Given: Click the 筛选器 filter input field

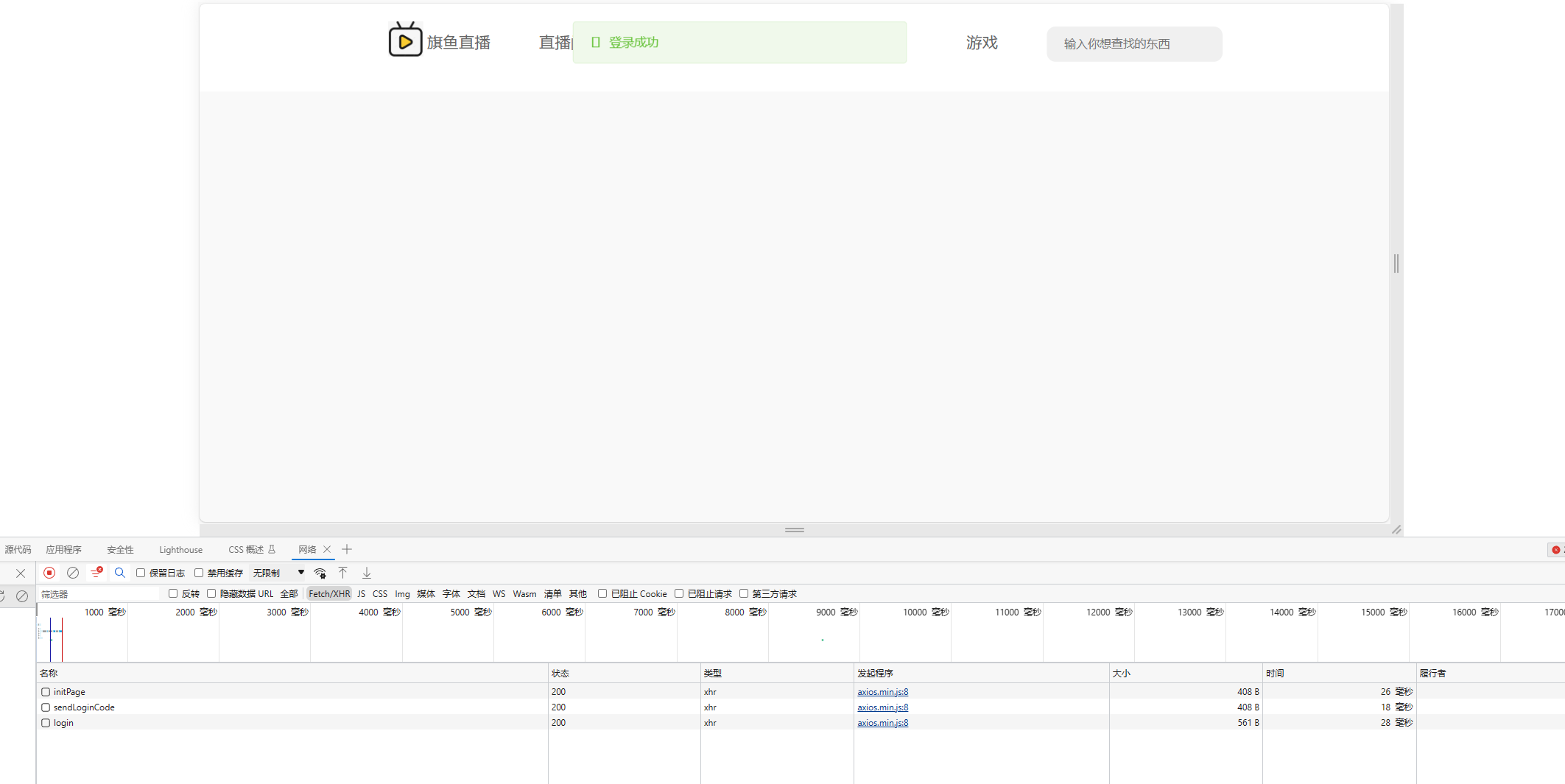Looking at the screenshot, I should pyautogui.click(x=99, y=594).
